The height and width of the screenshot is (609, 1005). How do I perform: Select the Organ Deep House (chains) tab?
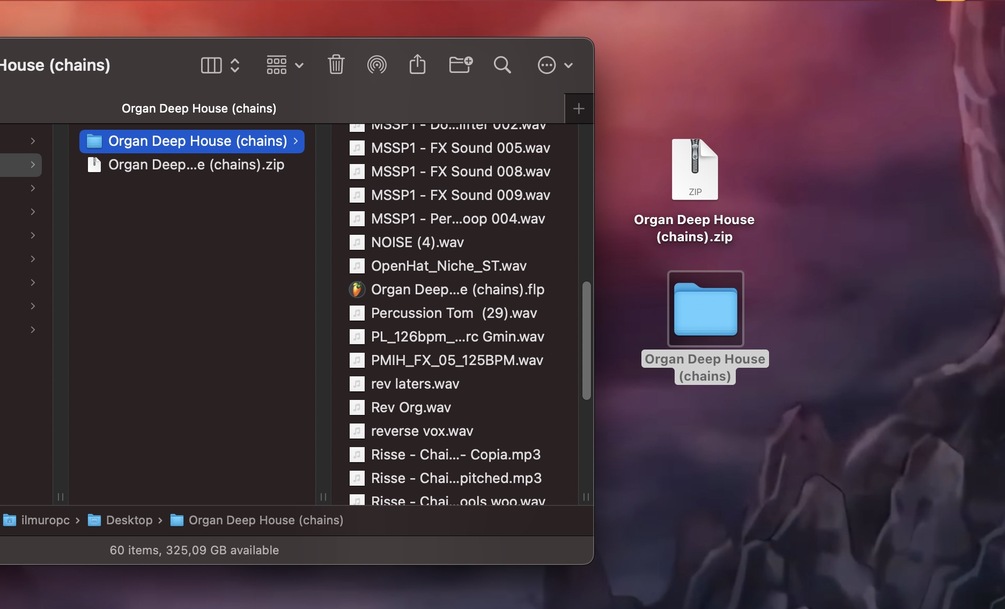199,108
